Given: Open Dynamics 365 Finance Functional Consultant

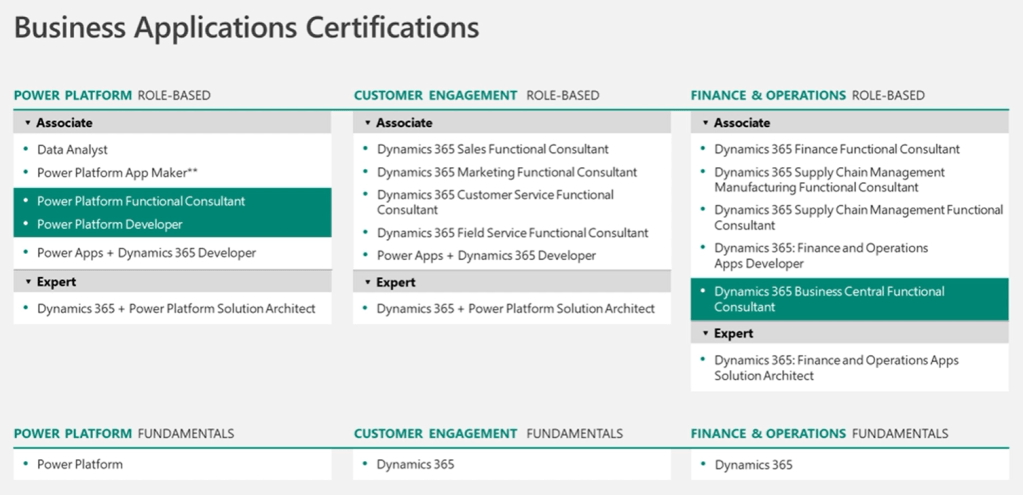Looking at the screenshot, I should click(836, 149).
